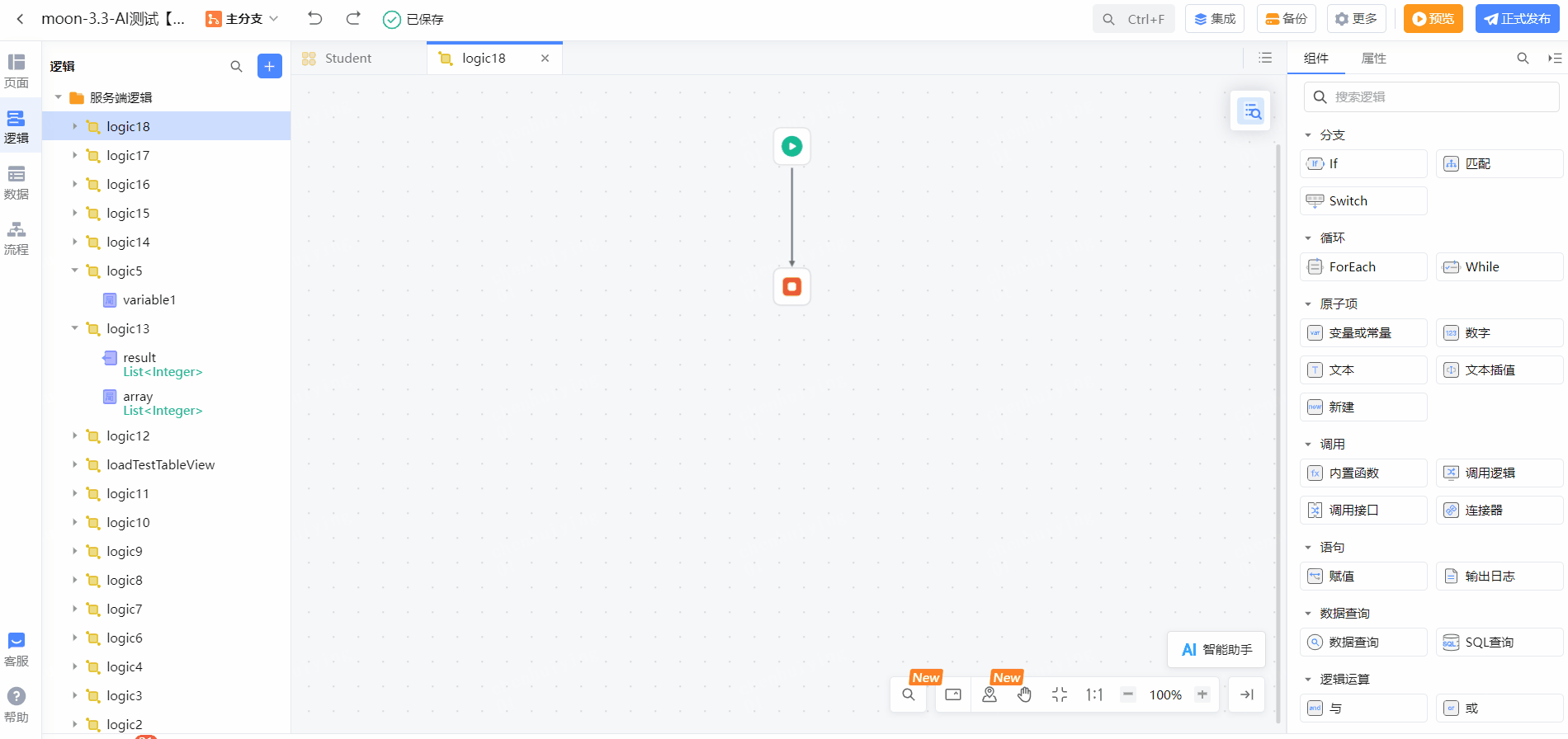This screenshot has width=1568, height=739.
Task: Select the ForEach loop component
Action: pos(1363,266)
